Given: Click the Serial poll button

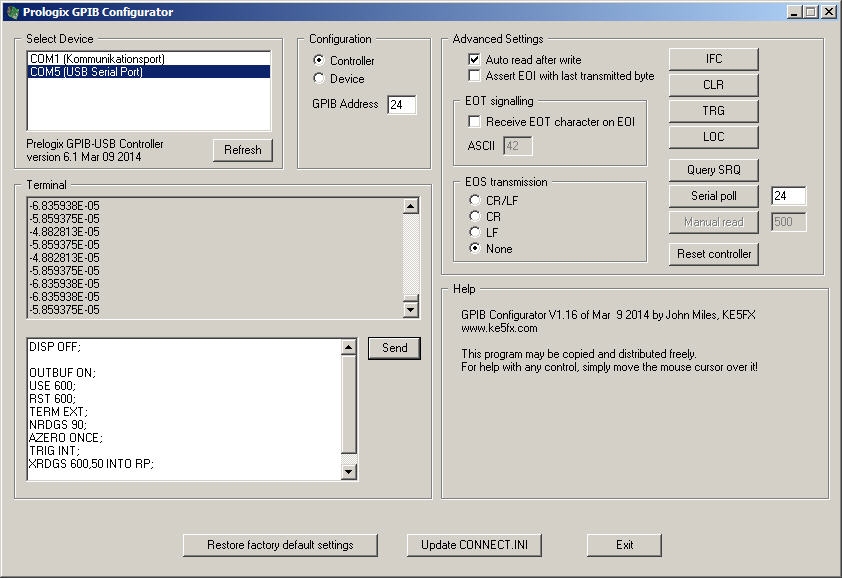Looking at the screenshot, I should point(713,196).
